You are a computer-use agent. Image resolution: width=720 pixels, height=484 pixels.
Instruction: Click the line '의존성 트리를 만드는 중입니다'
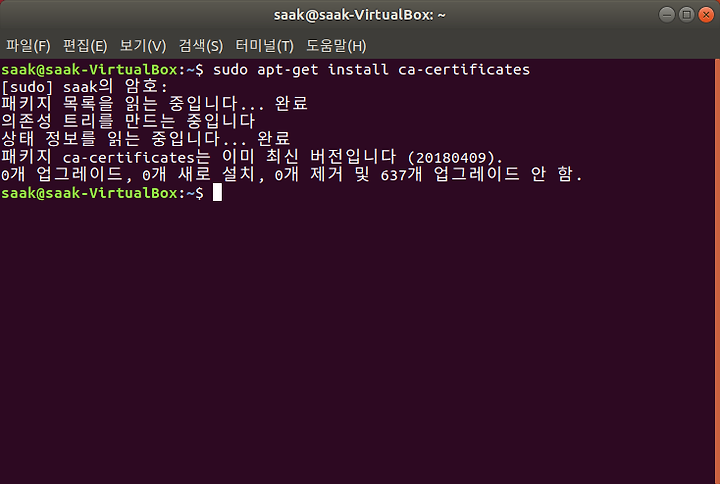128,121
